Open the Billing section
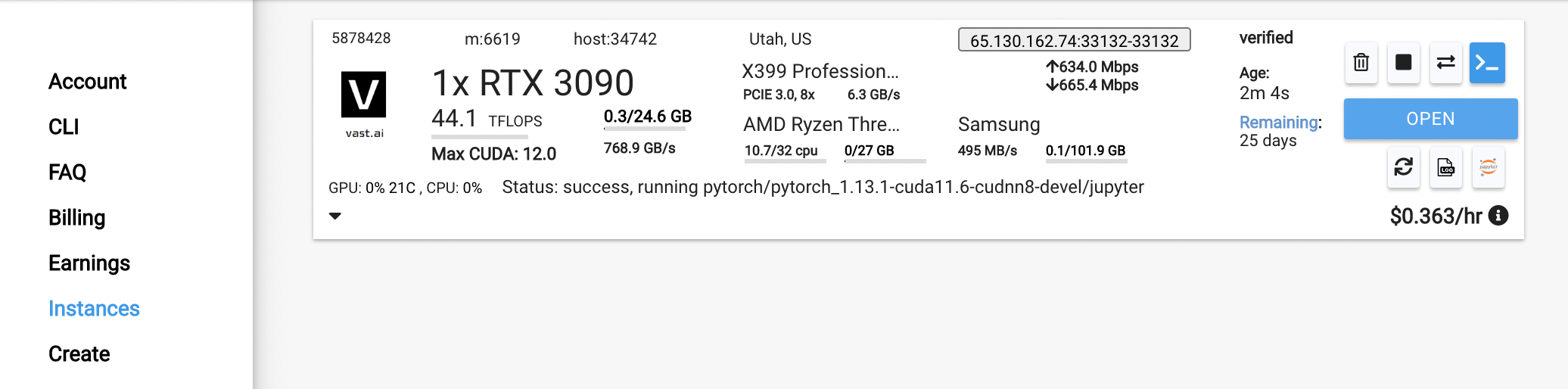Screen dimensions: 1568x389 [x=76, y=218]
